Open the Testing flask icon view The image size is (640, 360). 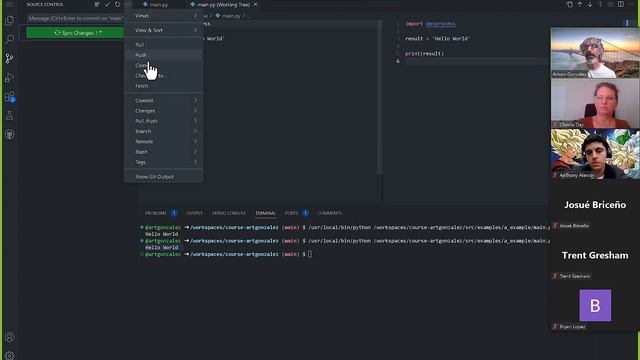[9, 116]
